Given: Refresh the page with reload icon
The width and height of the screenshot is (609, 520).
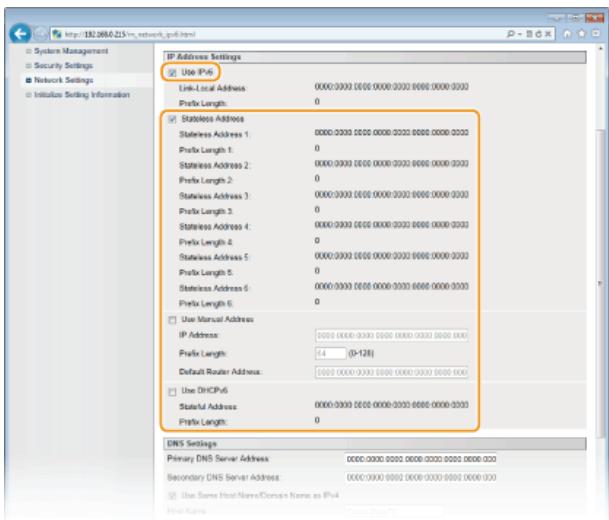Looking at the screenshot, I should pyautogui.click(x=538, y=34).
